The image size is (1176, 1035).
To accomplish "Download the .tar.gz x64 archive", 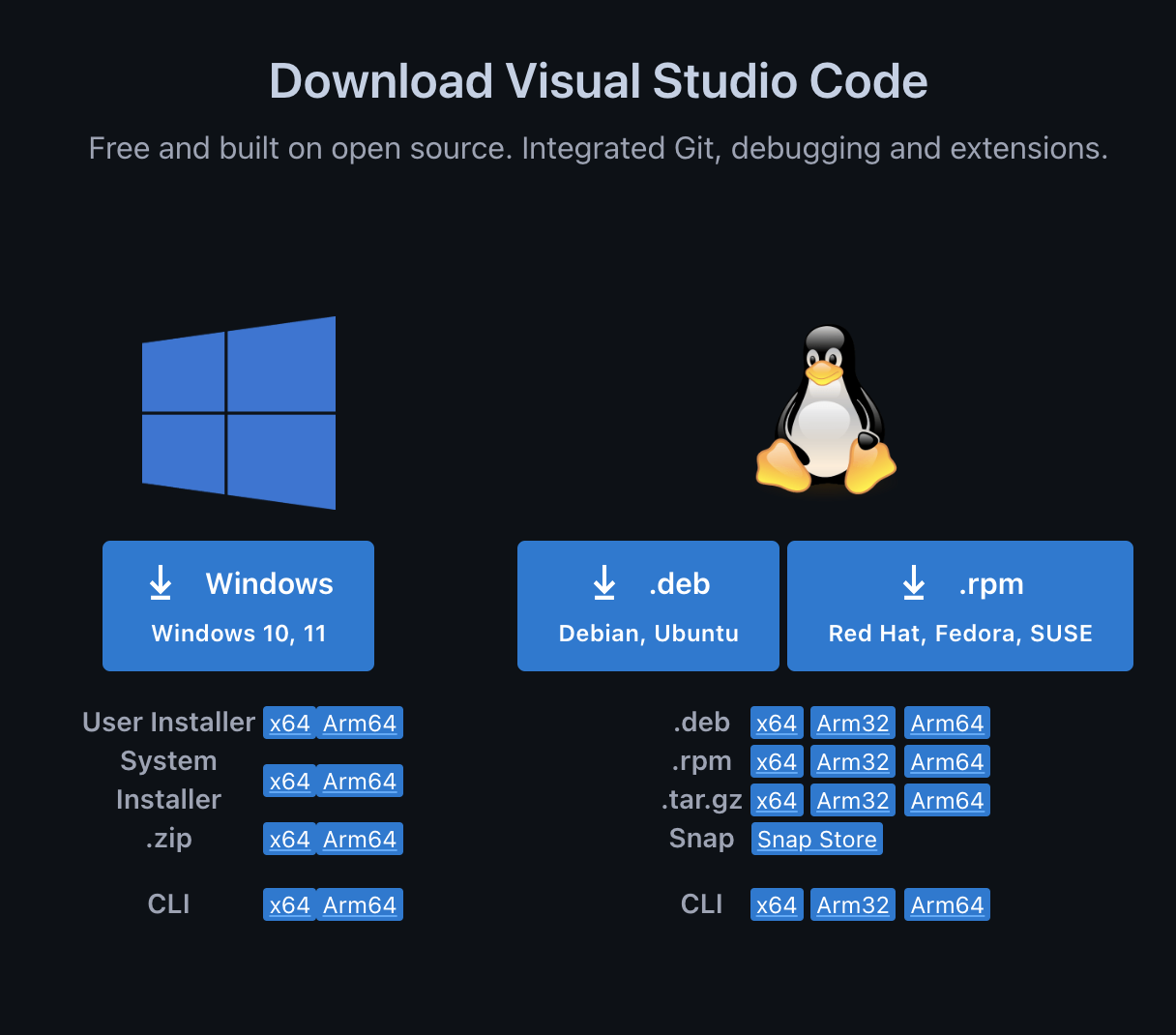I will (x=777, y=801).
